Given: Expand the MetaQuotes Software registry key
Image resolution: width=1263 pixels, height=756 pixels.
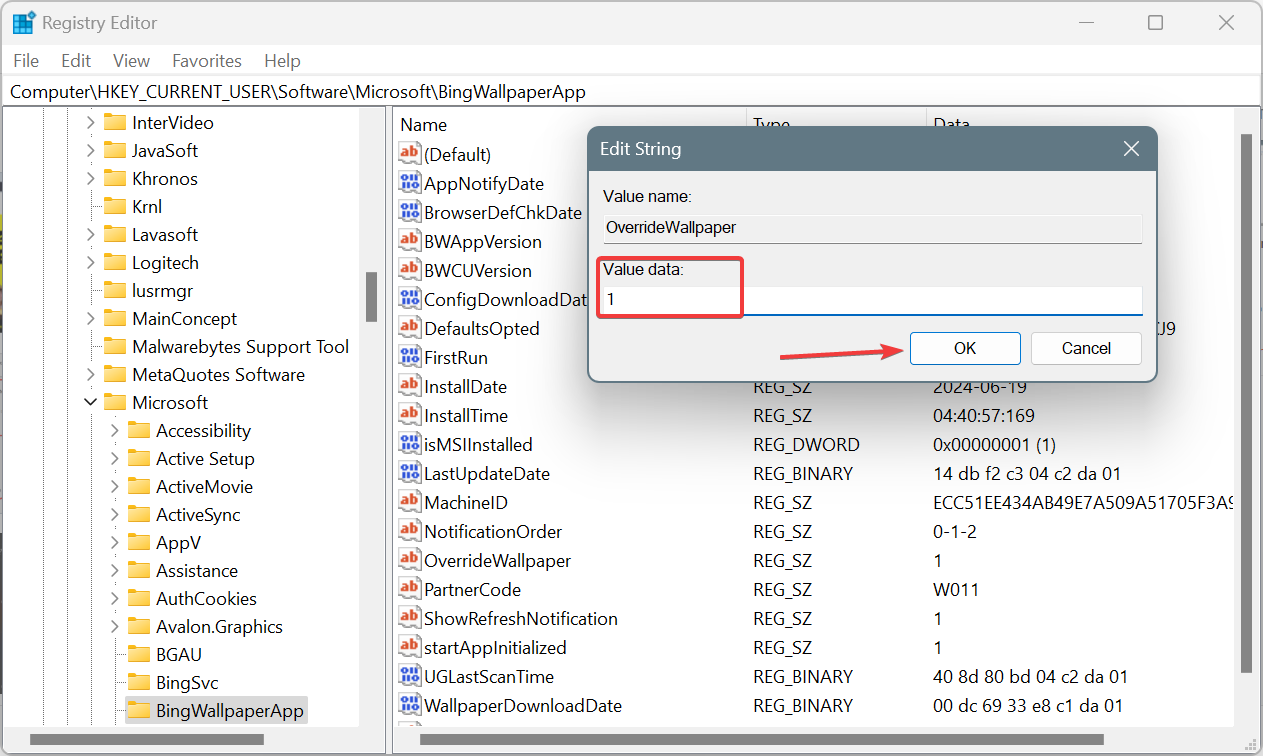Looking at the screenshot, I should pyautogui.click(x=90, y=375).
